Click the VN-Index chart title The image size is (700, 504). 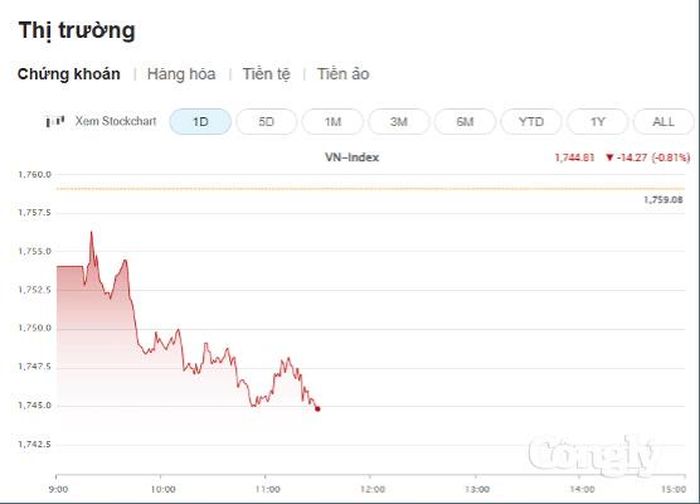[352, 157]
